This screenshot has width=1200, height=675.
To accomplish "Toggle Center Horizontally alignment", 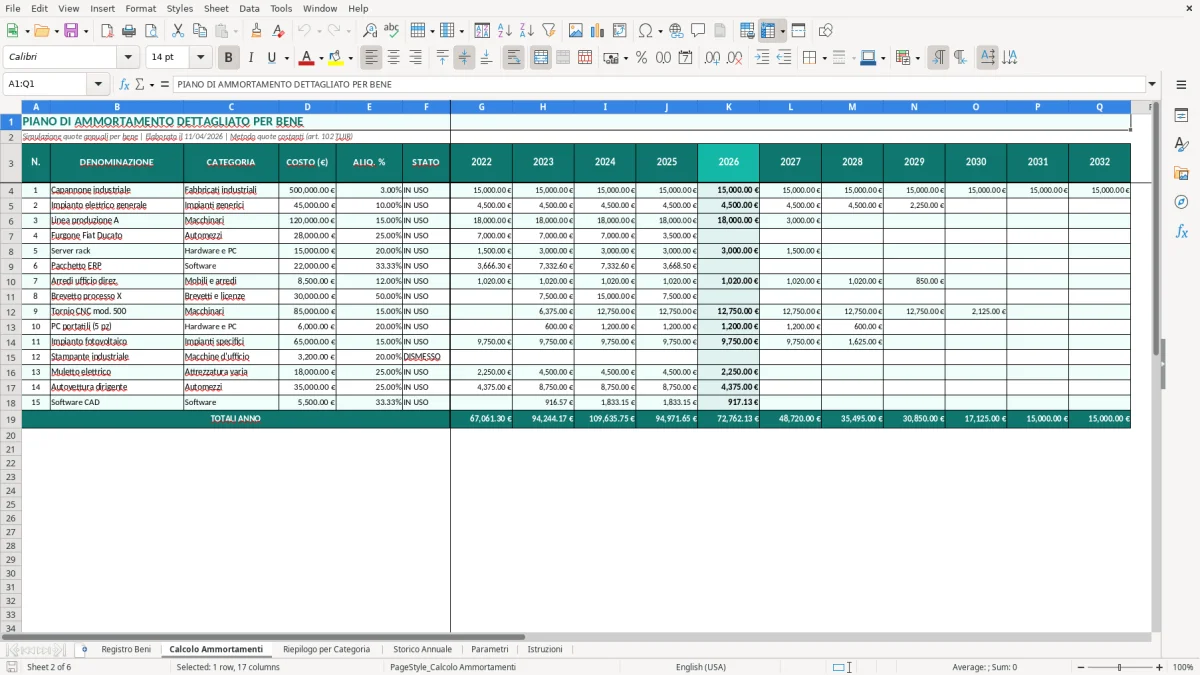I will tap(393, 58).
